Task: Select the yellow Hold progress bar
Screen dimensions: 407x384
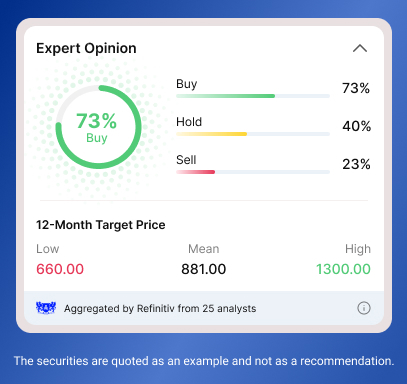Action: tap(253, 134)
